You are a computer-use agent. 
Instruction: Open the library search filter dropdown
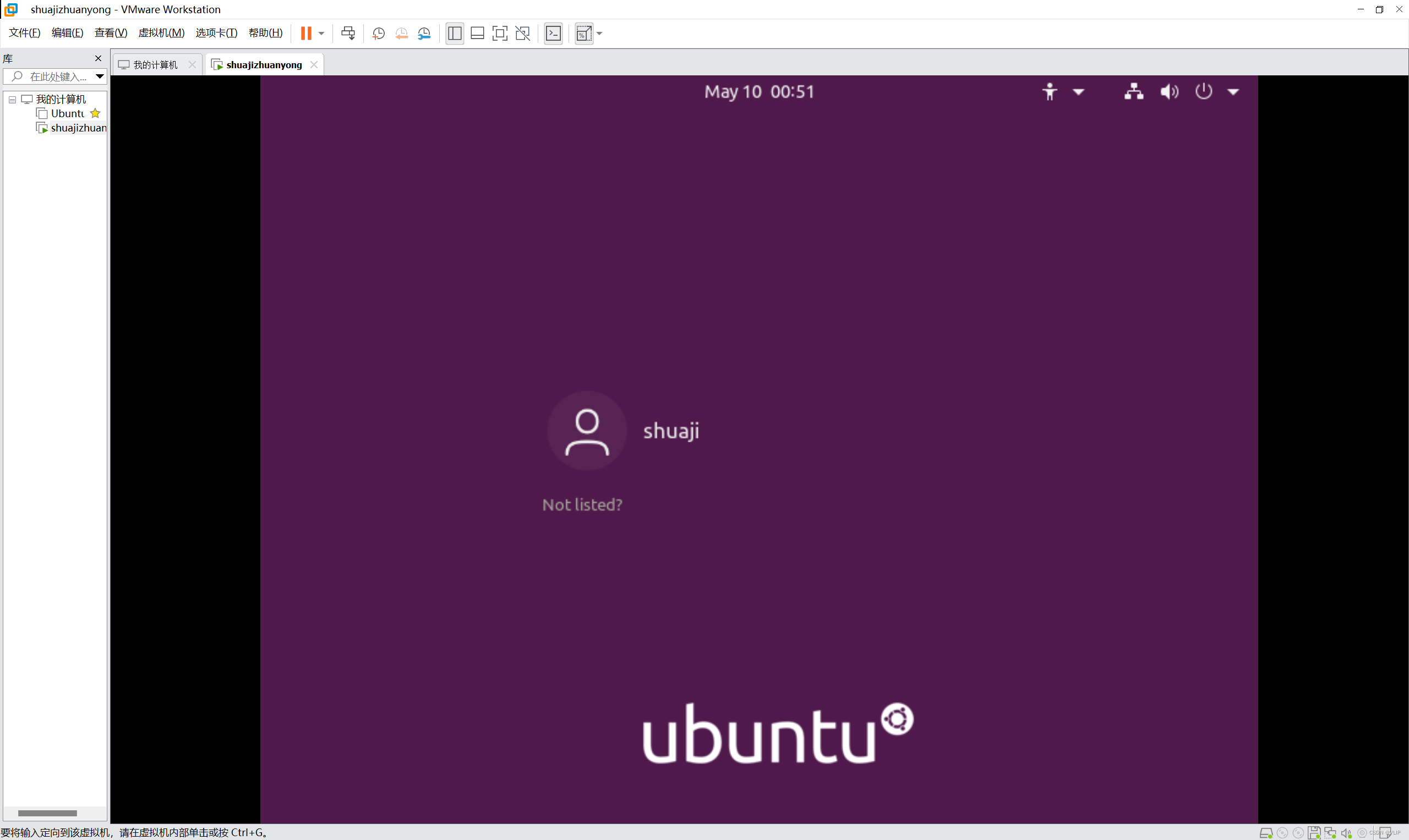pos(100,76)
